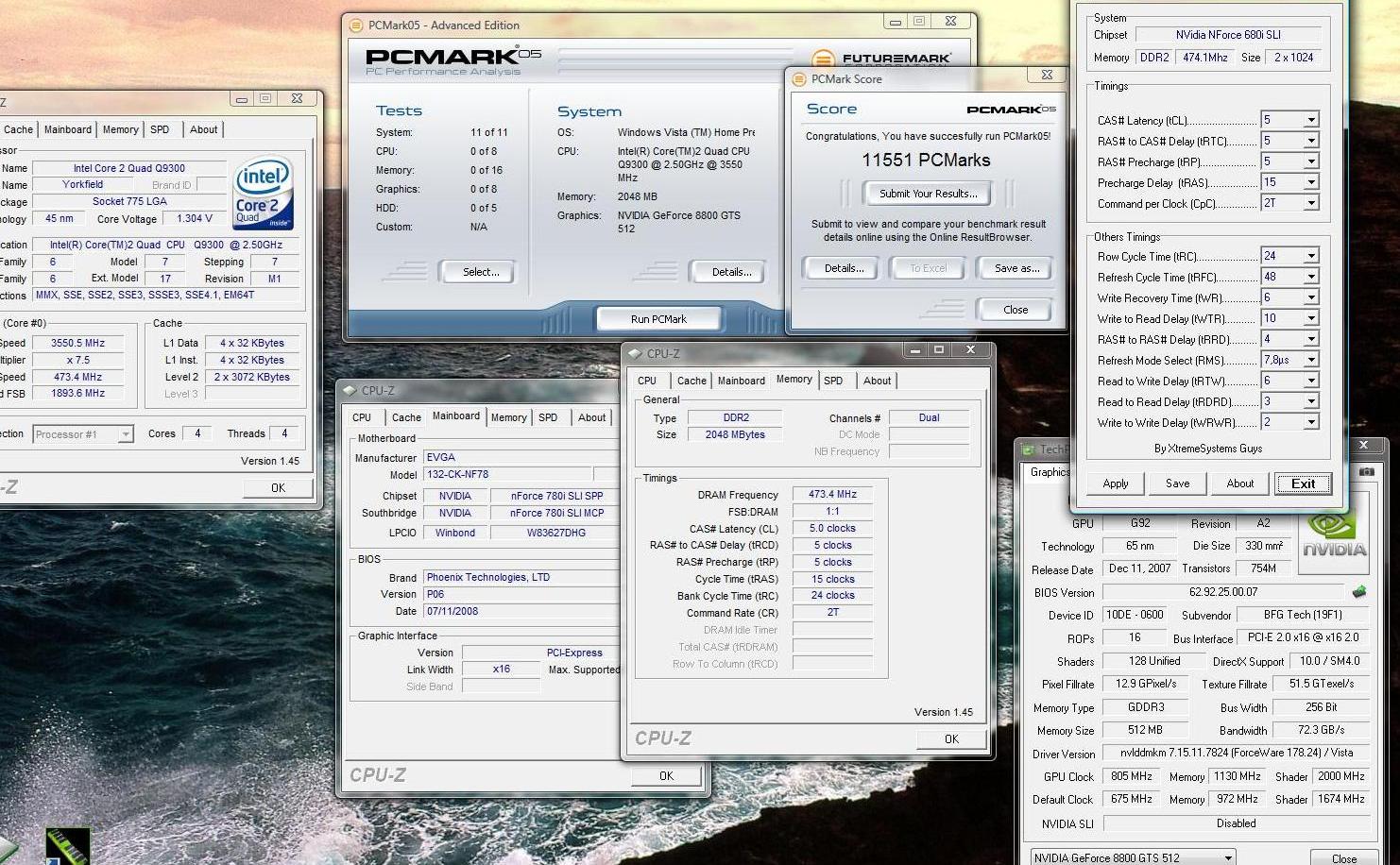1400x865 pixels.
Task: Click Exit in the MemSet window
Action: [1303, 483]
